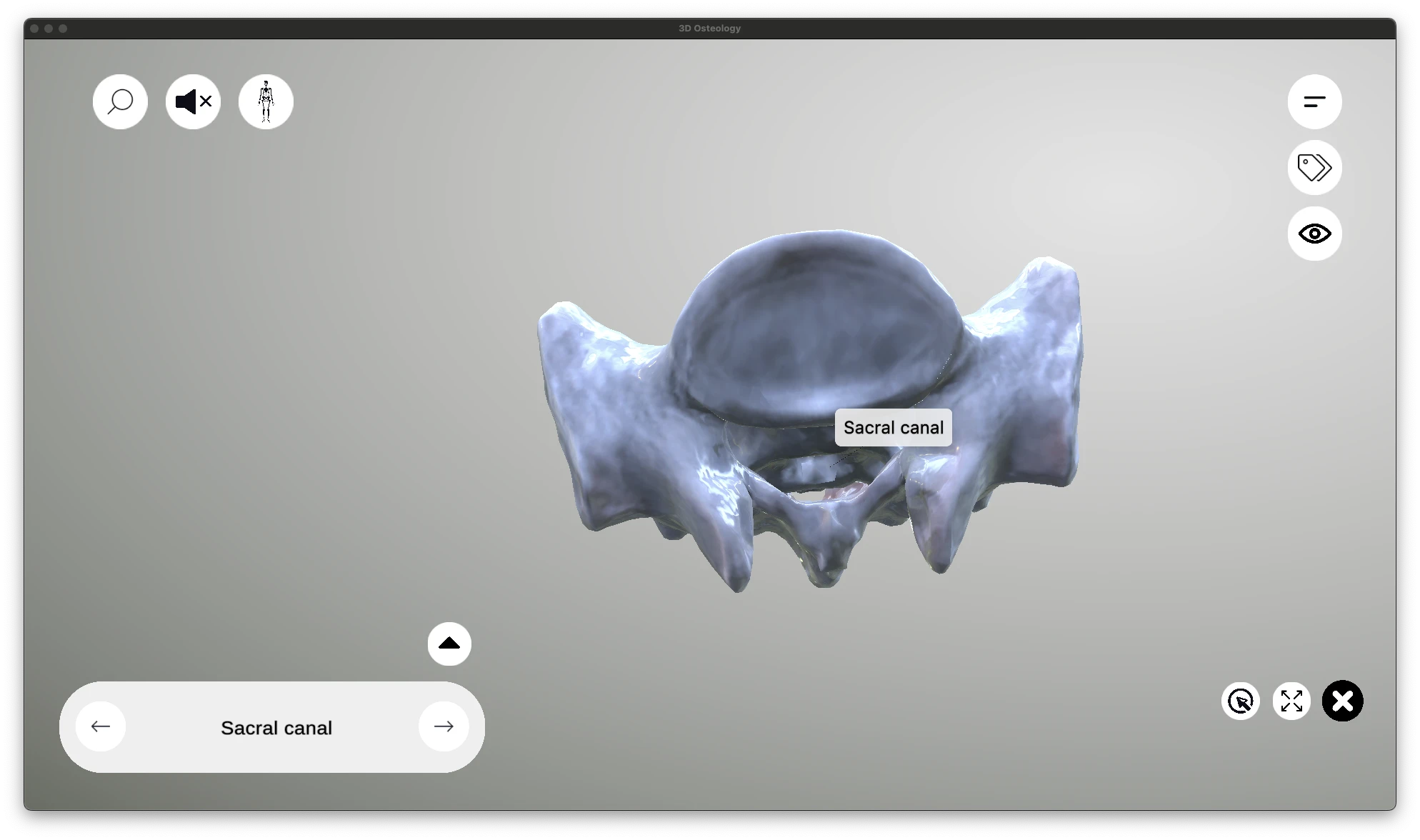Select the tags icon on the right
This screenshot has height=840, width=1420.
tap(1314, 167)
